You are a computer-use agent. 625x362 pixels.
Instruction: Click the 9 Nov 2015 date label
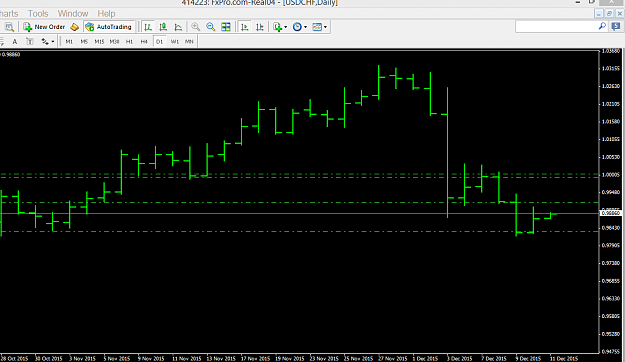click(x=151, y=358)
